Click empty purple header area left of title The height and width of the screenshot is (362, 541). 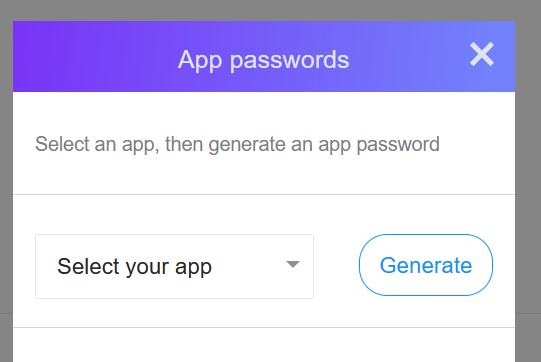click(x=93, y=57)
